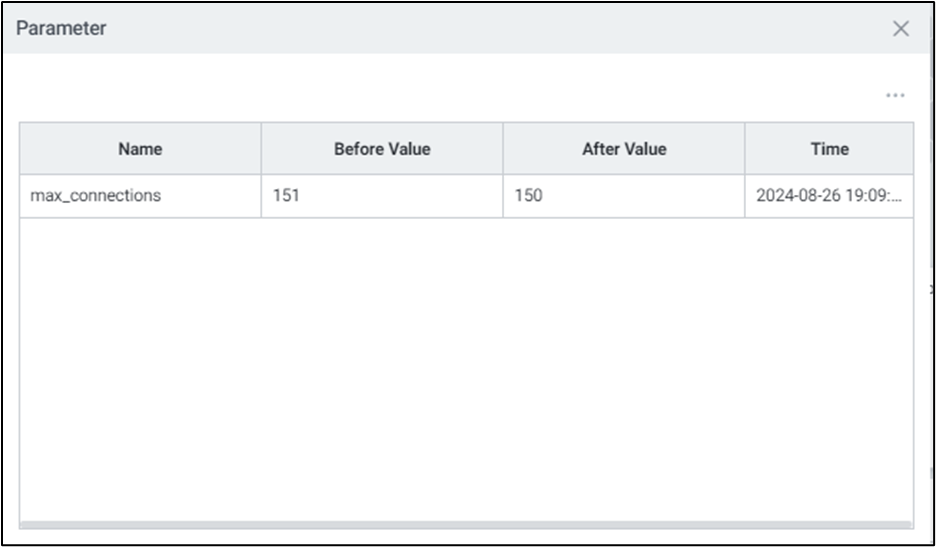Select the truncated 2024-08-26 timestamp cell

[828, 196]
